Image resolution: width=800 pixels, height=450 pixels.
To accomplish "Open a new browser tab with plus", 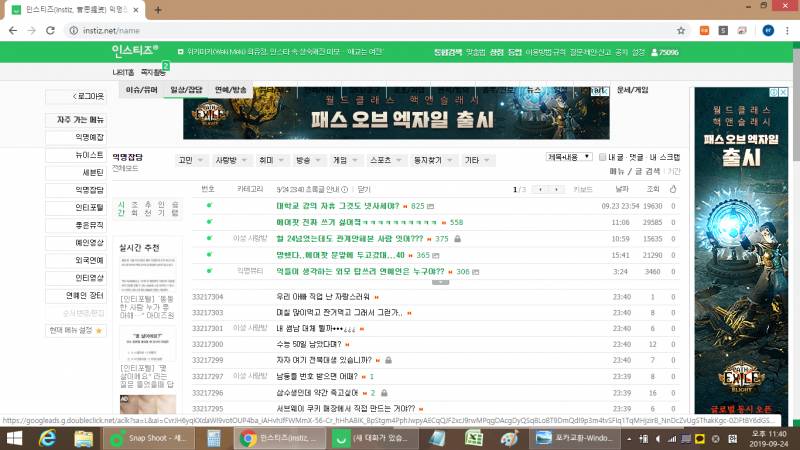I will tap(158, 10).
